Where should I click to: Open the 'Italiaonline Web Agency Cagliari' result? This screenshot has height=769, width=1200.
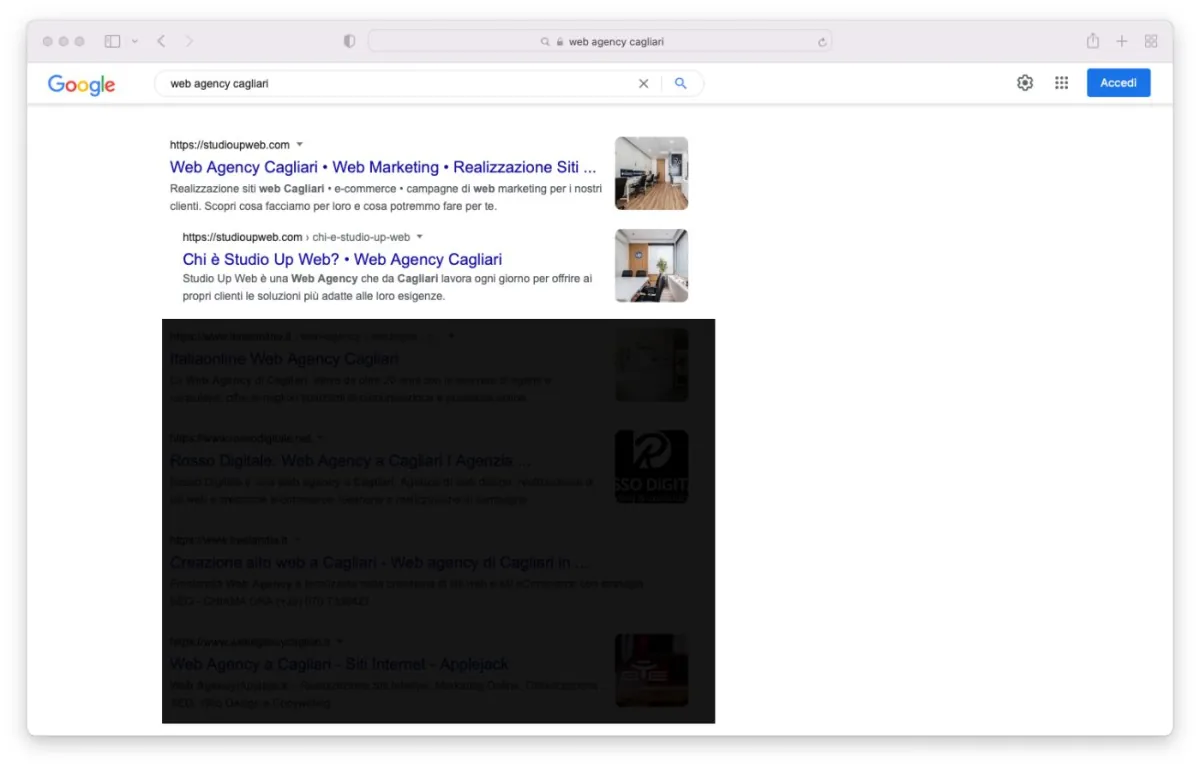(x=284, y=359)
